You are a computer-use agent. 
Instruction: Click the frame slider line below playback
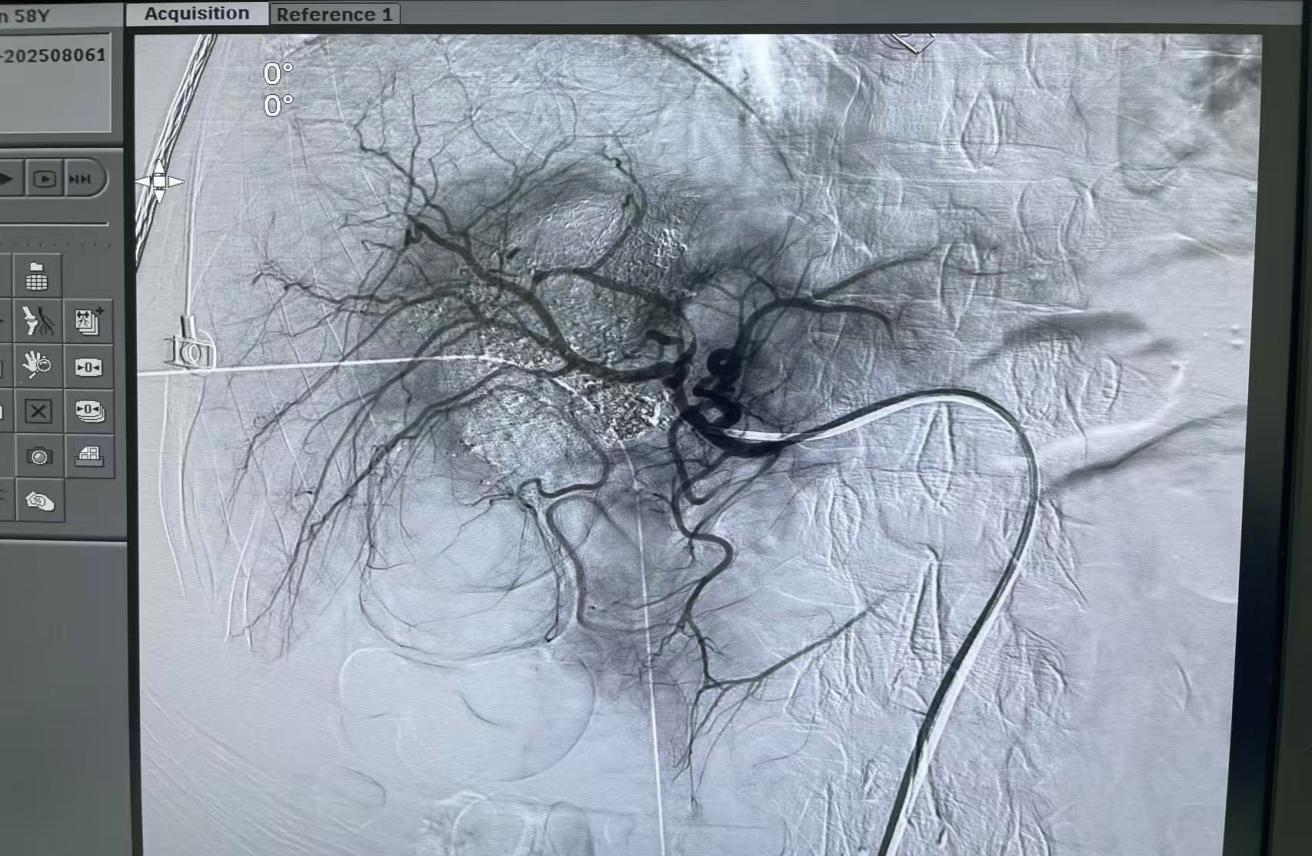click(x=54, y=224)
